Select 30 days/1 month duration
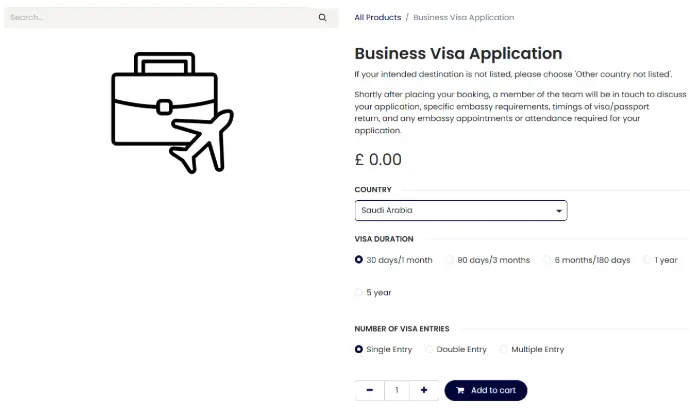Viewport: 690px width, 419px height. [x=359, y=260]
